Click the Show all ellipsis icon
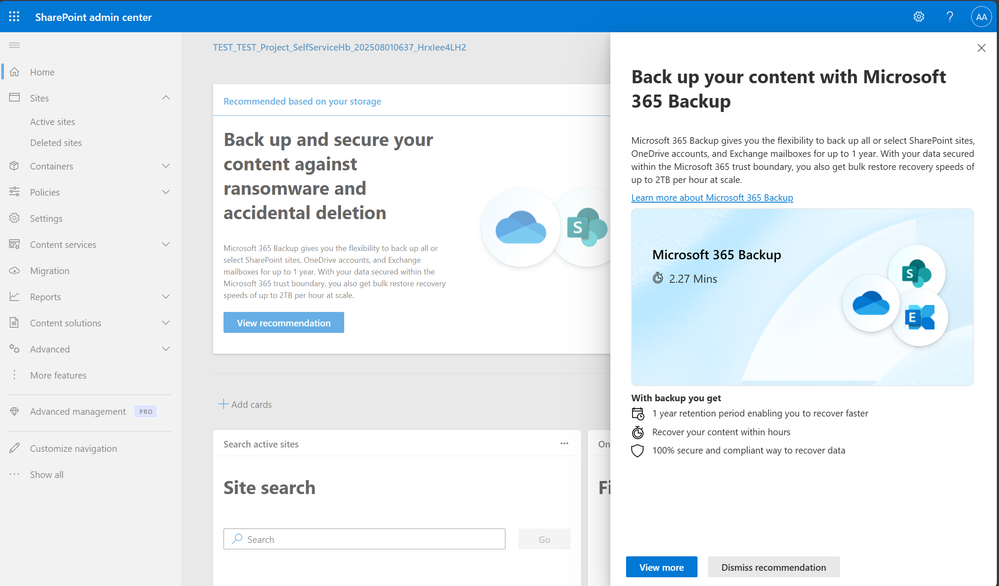The width and height of the screenshot is (999, 586). (14, 475)
